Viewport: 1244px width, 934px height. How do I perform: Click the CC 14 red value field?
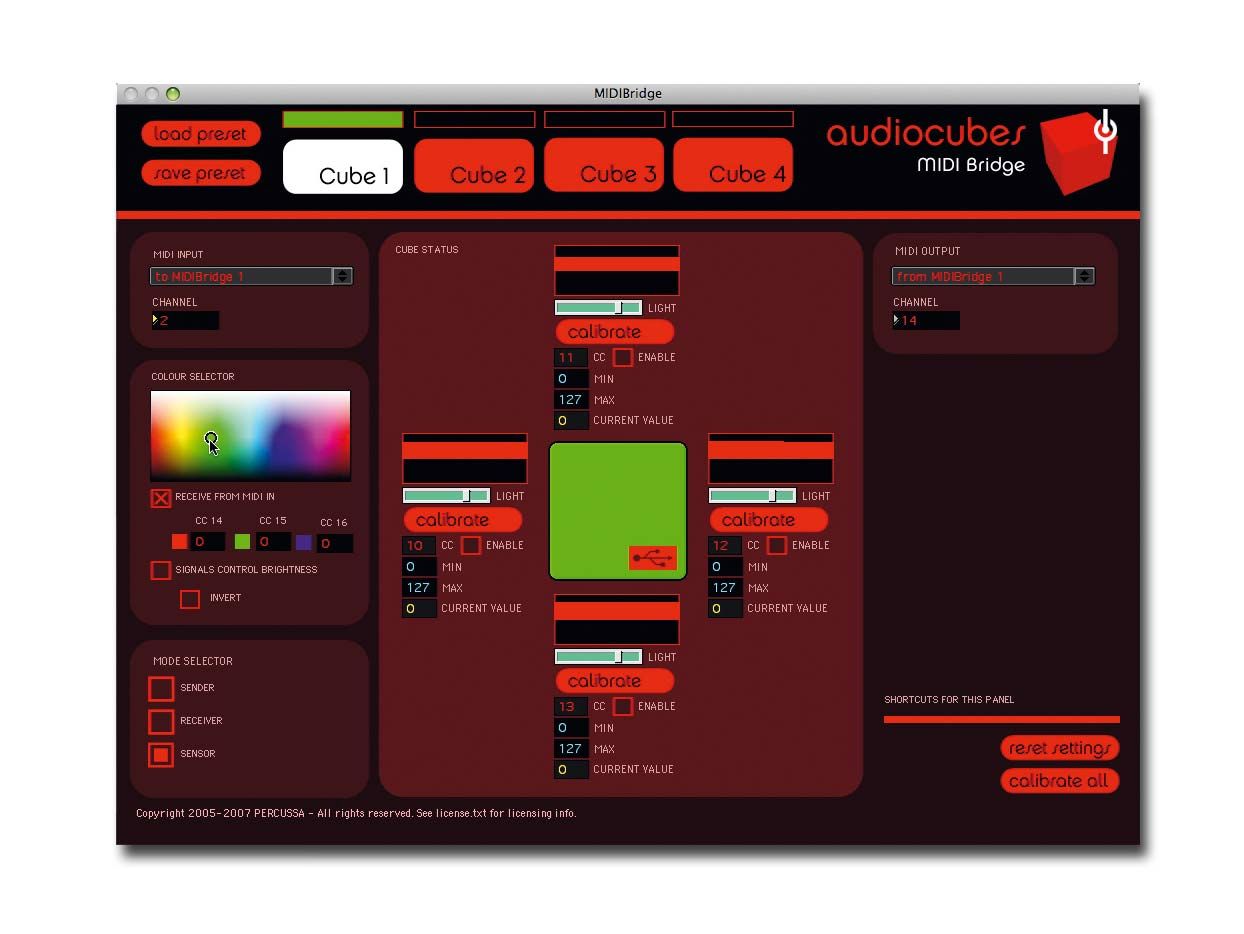pos(208,542)
